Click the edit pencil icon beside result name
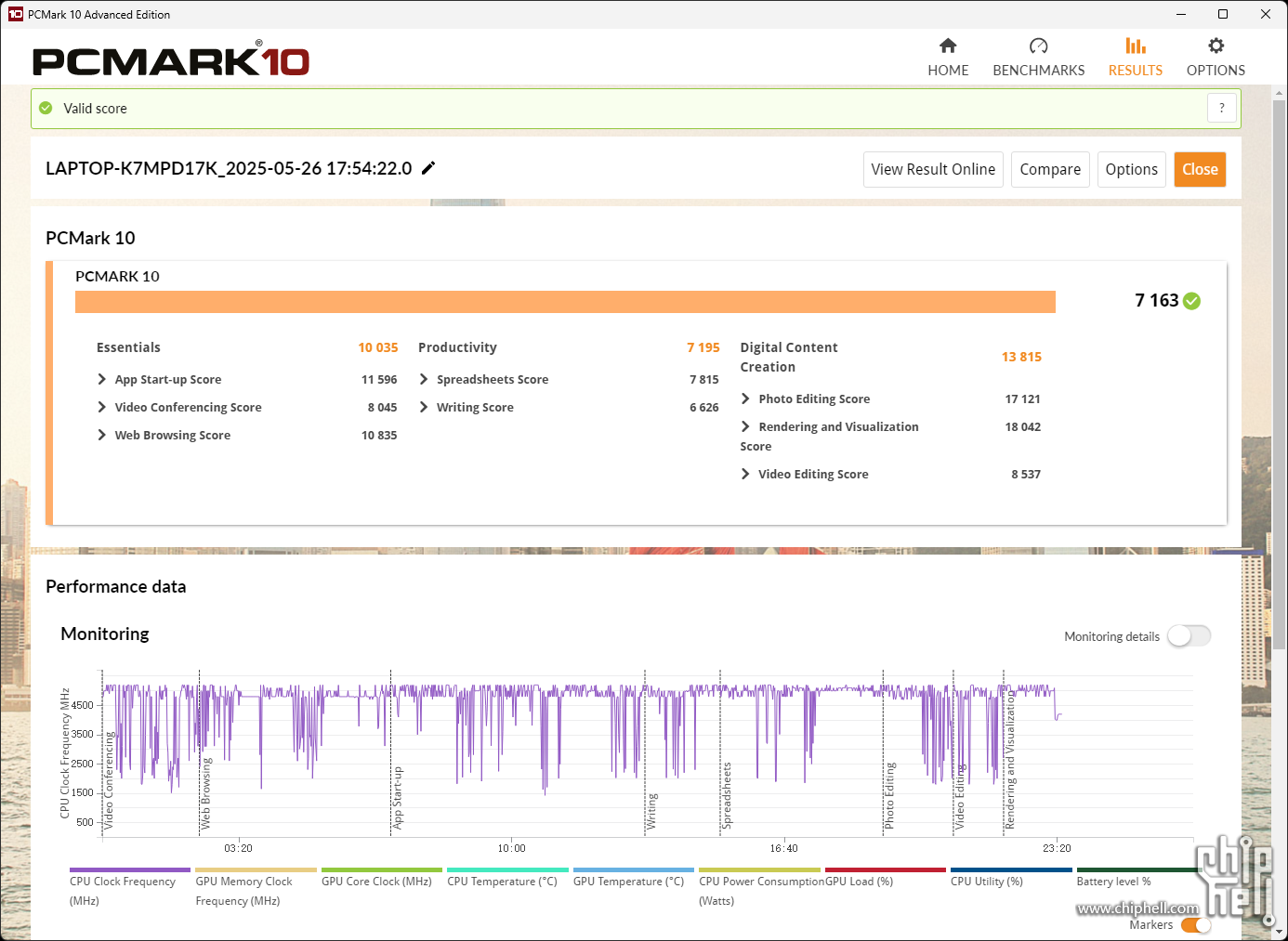The image size is (1288, 941). [428, 168]
